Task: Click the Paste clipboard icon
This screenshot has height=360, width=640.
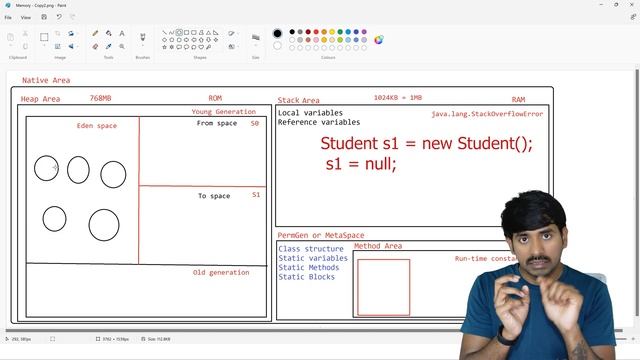Action: (x=11, y=37)
